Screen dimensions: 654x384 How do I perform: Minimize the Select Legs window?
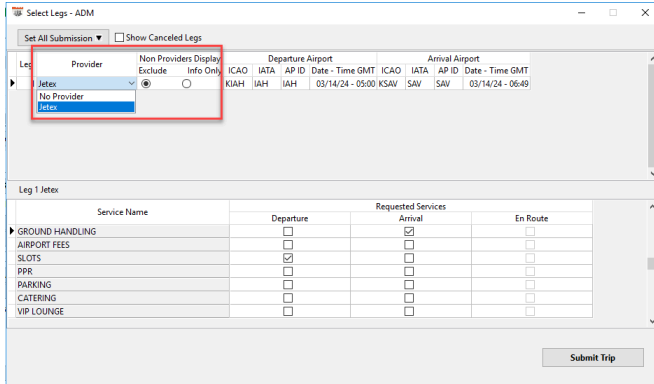[x=581, y=13]
